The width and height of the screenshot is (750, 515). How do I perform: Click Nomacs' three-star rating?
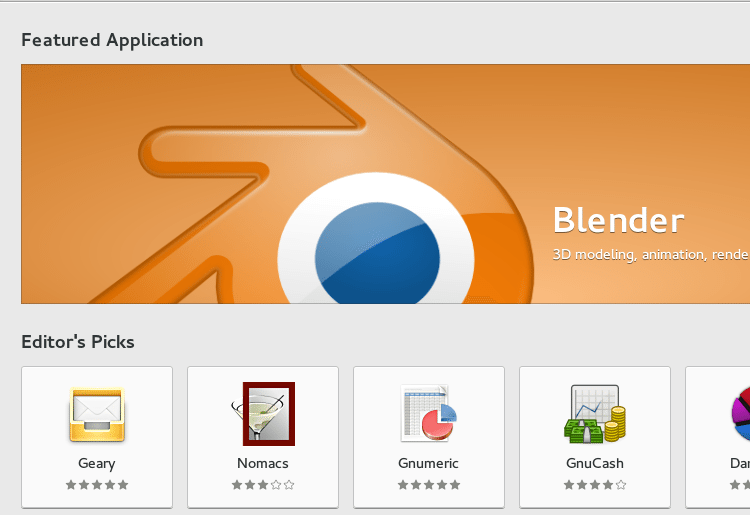point(263,485)
